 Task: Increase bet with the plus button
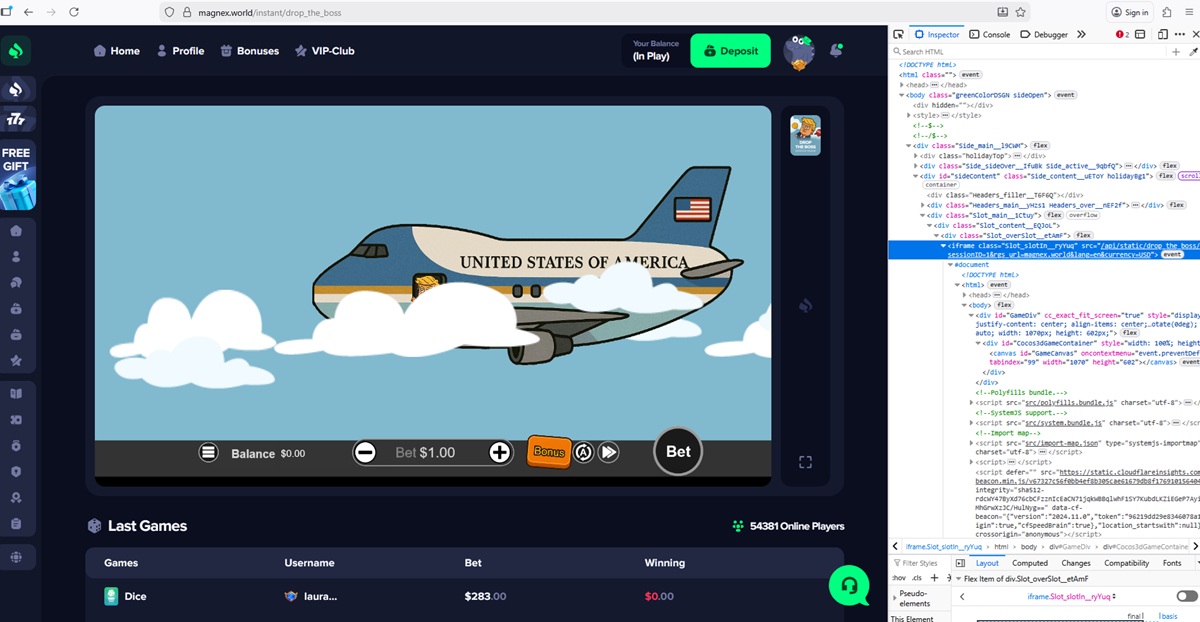(500, 453)
